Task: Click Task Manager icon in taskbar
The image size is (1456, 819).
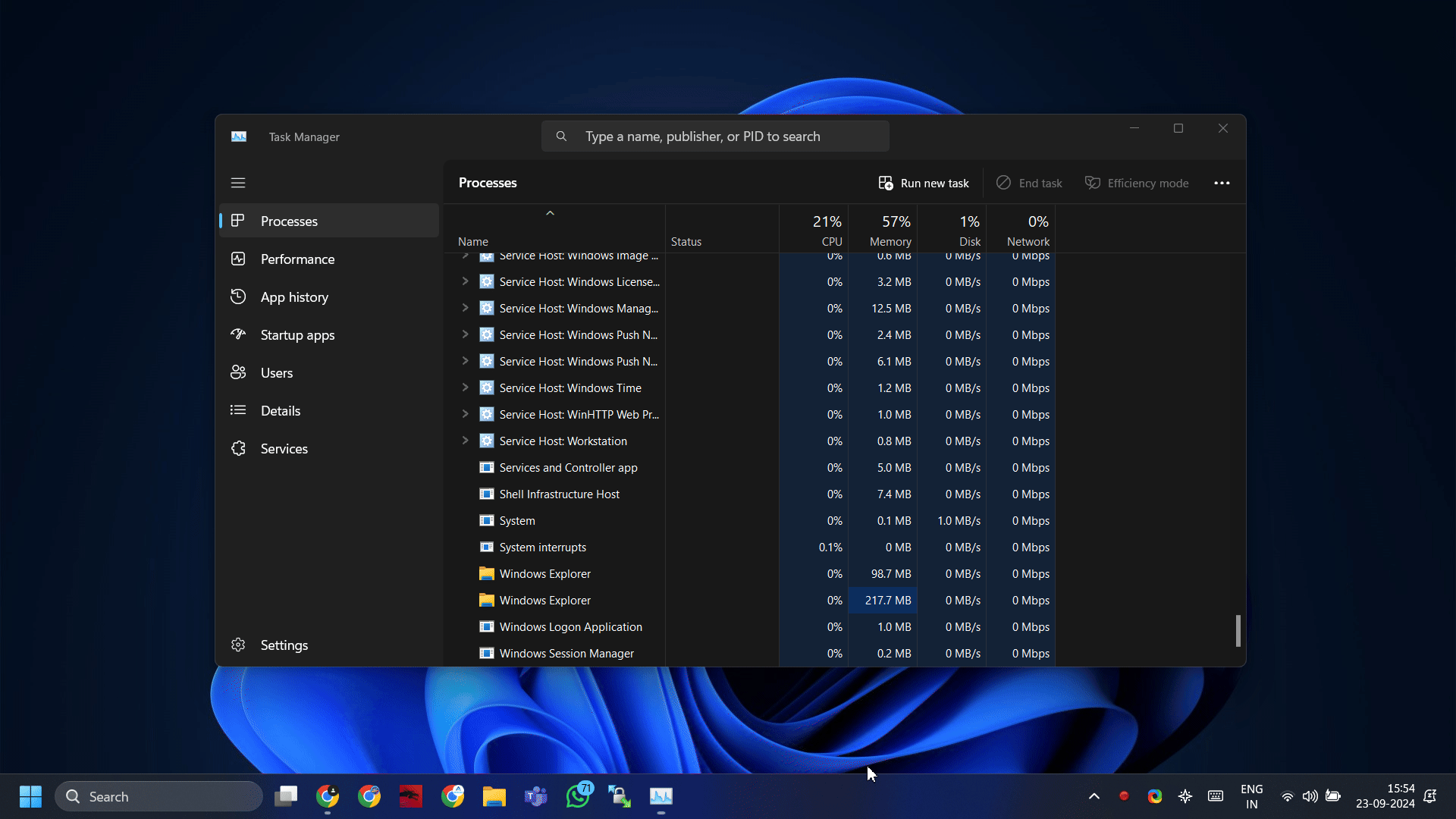Action: pyautogui.click(x=661, y=796)
